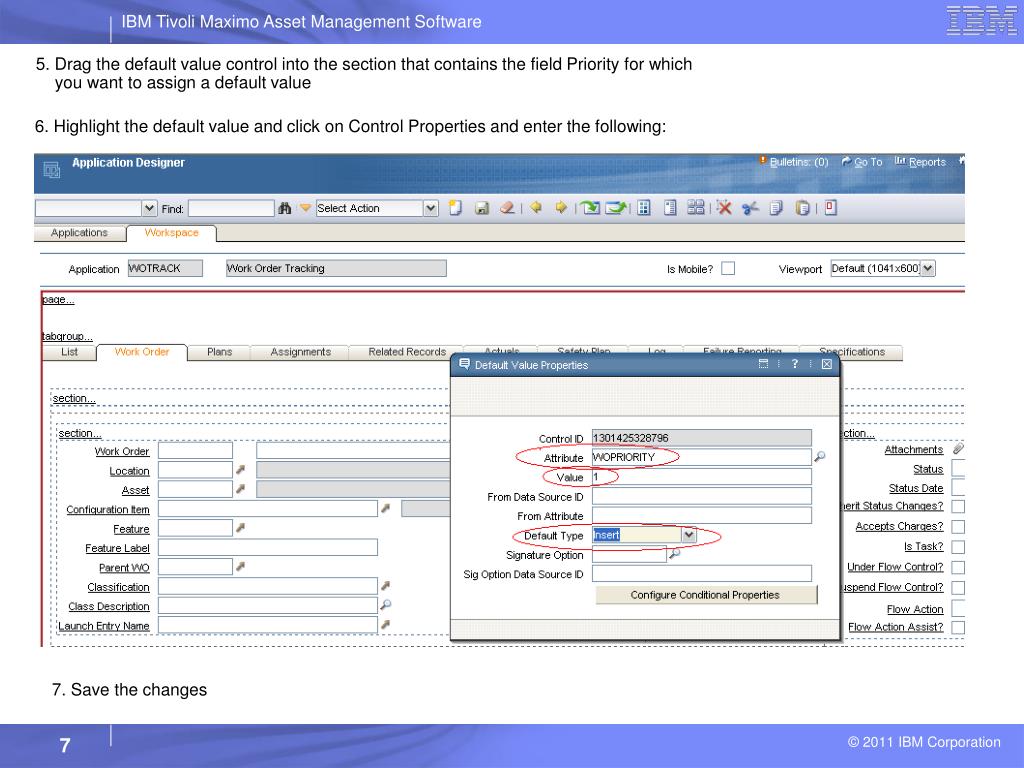Click the detail arrow beside Asset field
Viewport: 1024px width, 768px height.
click(x=240, y=488)
